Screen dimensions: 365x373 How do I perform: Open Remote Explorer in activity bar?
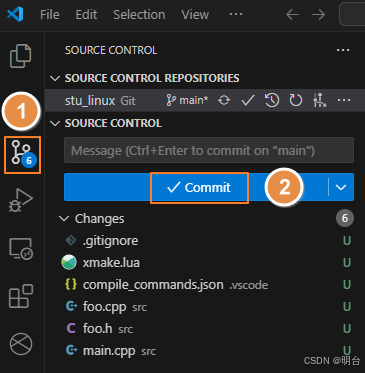coord(21,249)
